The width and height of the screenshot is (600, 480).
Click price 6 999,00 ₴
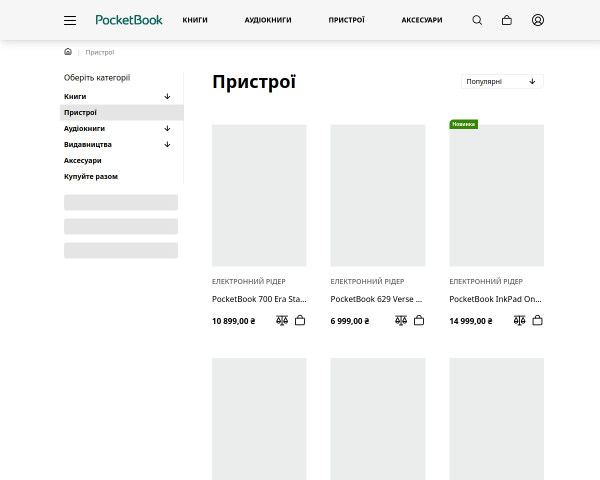(x=350, y=321)
